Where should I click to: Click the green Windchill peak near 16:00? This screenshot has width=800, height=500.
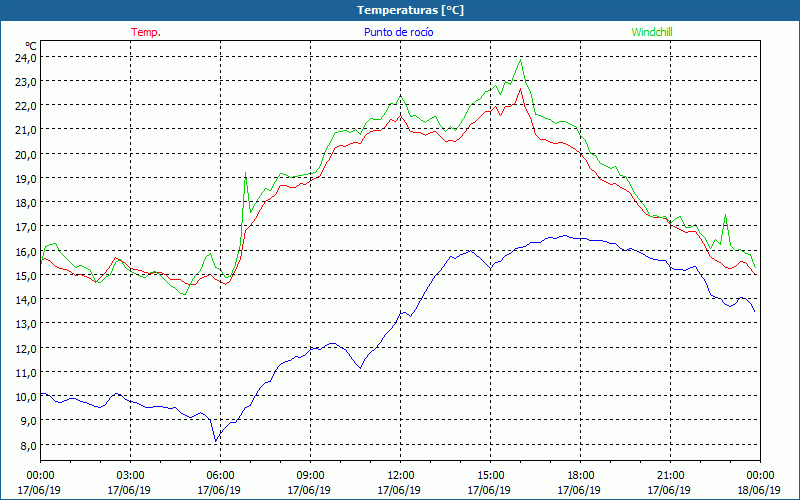[520, 60]
